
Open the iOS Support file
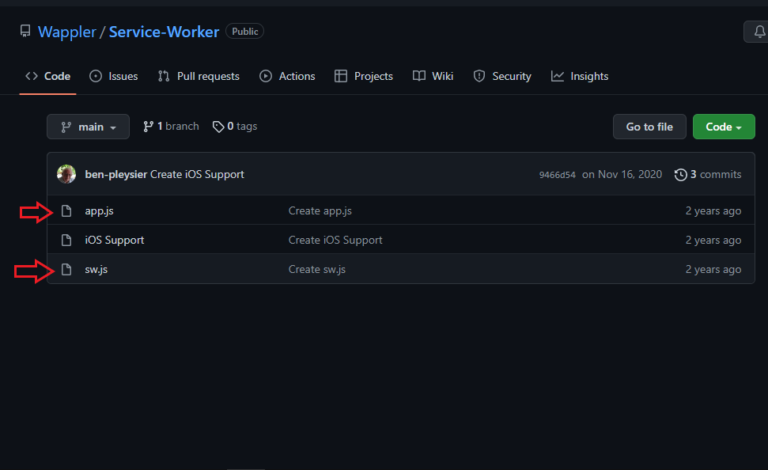coord(114,240)
